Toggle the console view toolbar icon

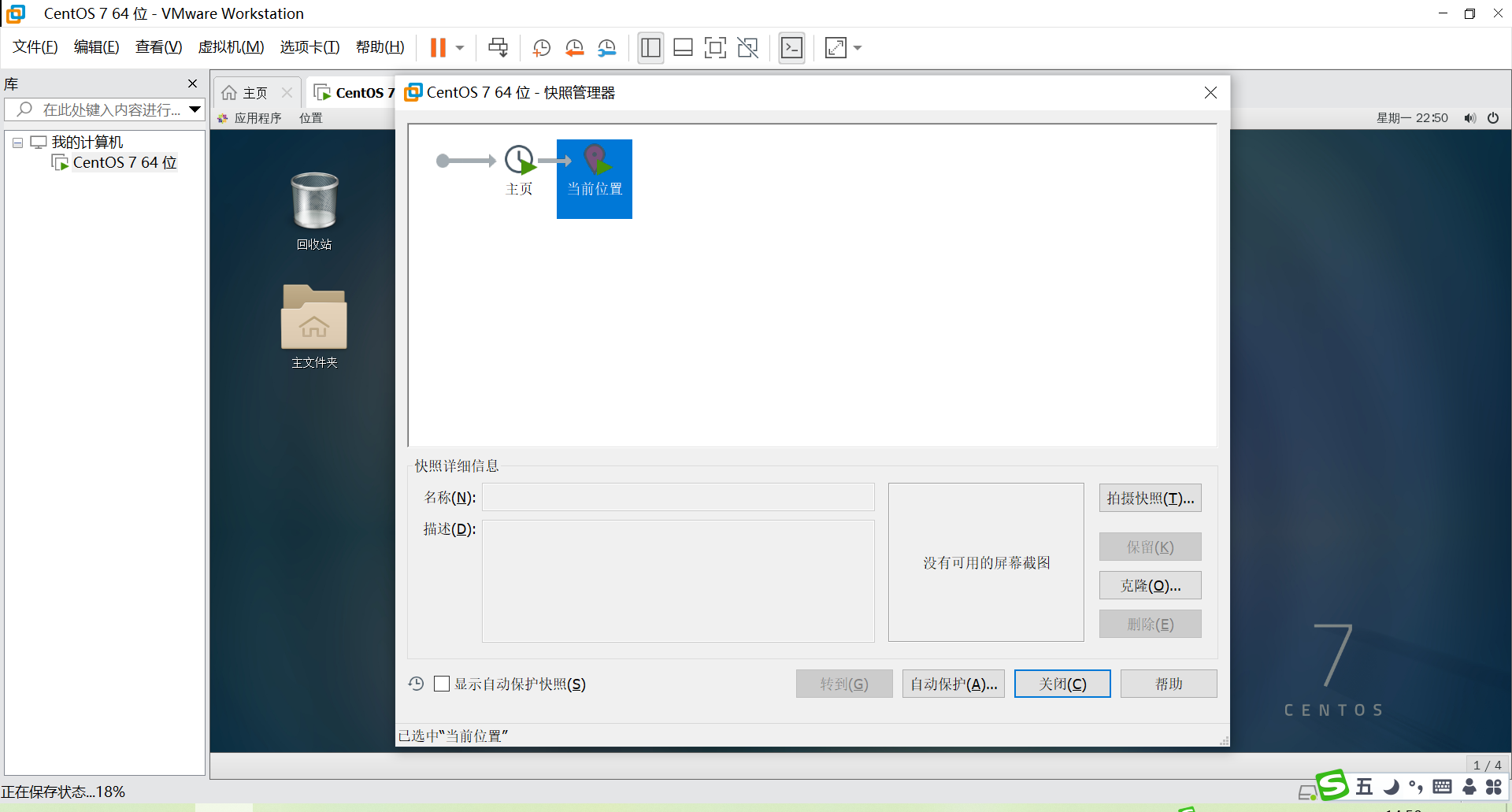791,48
